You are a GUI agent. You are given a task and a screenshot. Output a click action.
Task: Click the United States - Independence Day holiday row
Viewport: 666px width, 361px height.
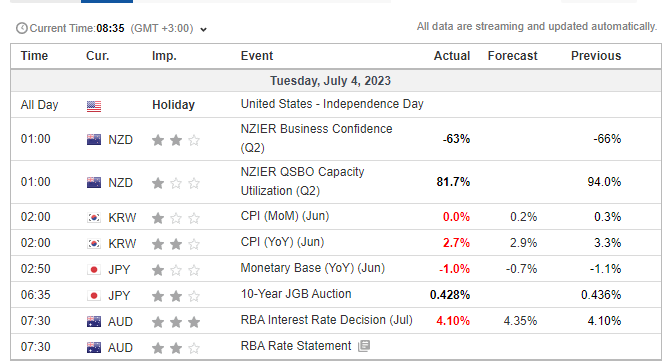[336, 104]
